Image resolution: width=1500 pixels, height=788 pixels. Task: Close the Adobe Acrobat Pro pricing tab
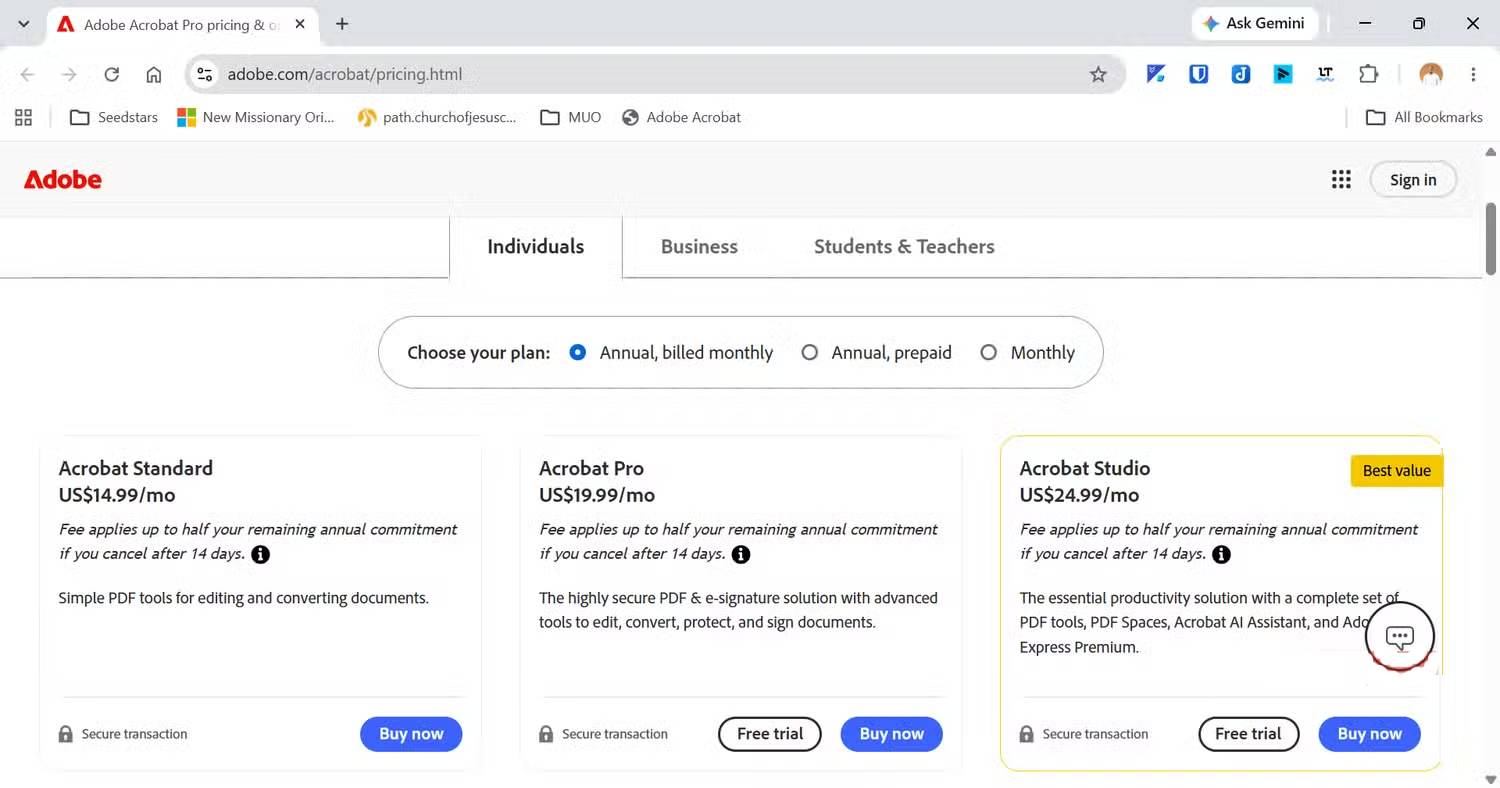(300, 24)
